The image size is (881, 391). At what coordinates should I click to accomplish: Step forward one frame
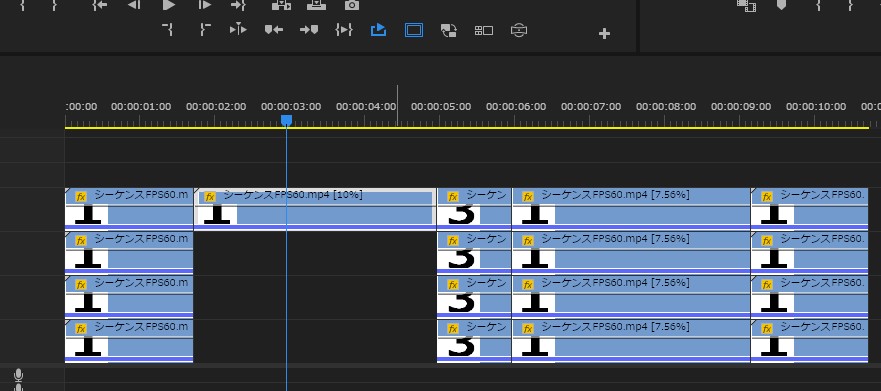click(205, 4)
